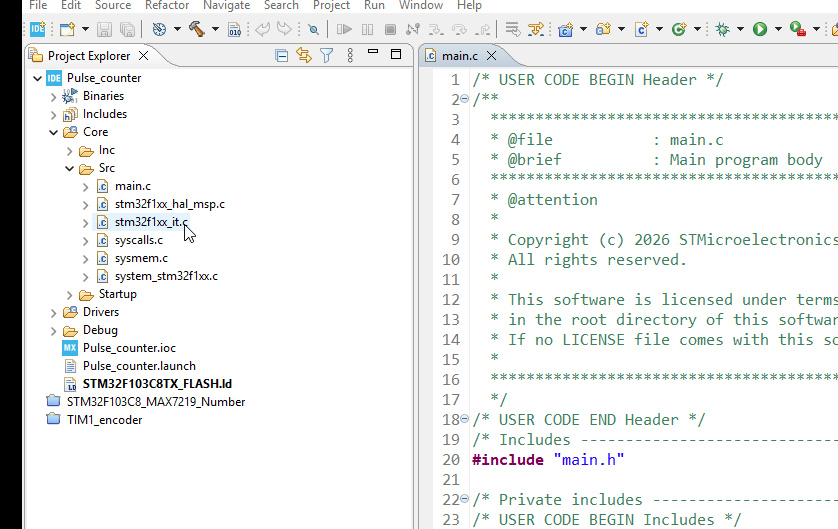The width and height of the screenshot is (838, 529).
Task: Click the new C source file icon
Action: click(x=641, y=29)
